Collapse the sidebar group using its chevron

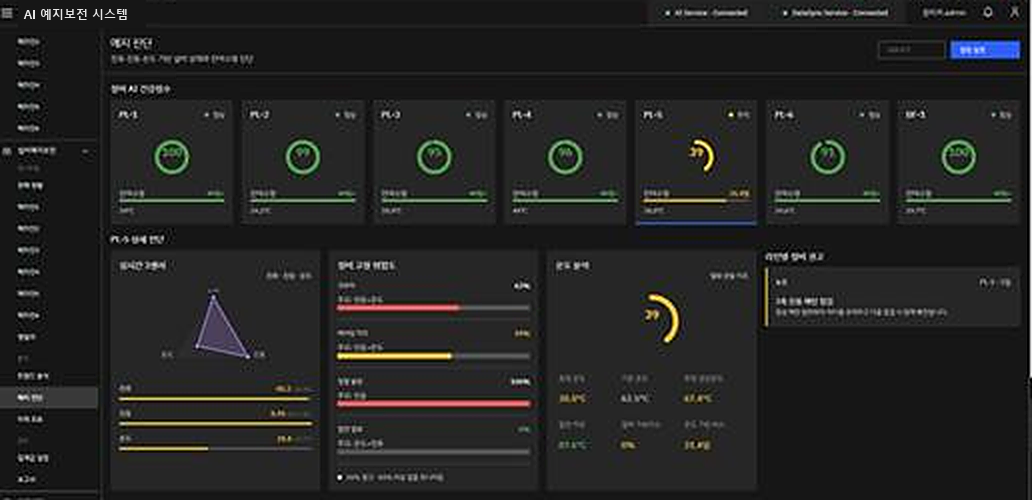[x=85, y=151]
